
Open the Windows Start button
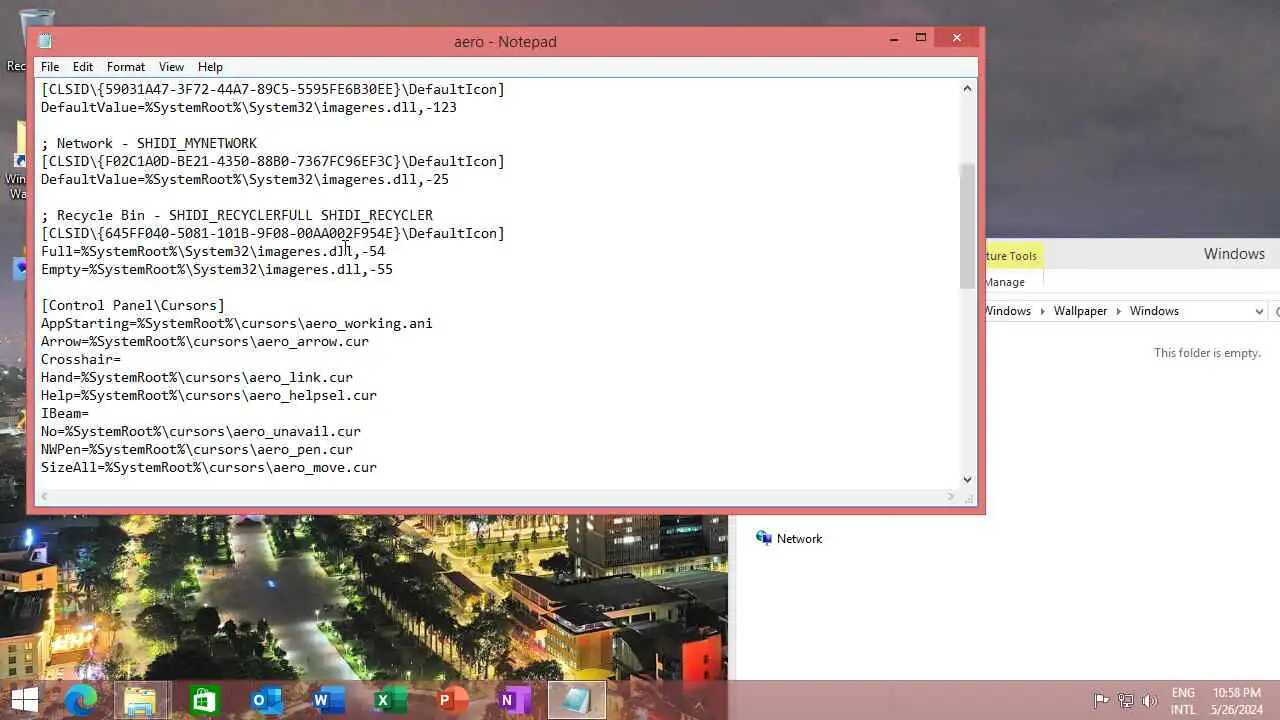click(24, 700)
